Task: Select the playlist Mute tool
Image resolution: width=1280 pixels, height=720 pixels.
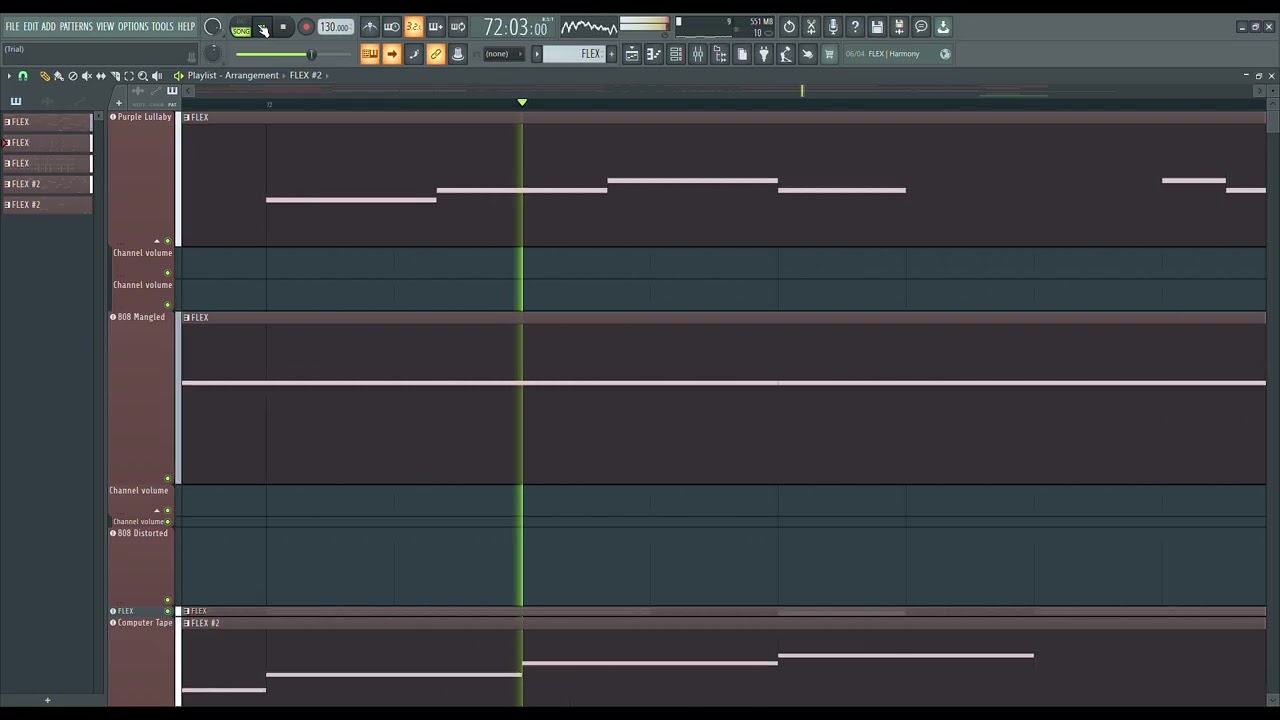Action: [86, 76]
